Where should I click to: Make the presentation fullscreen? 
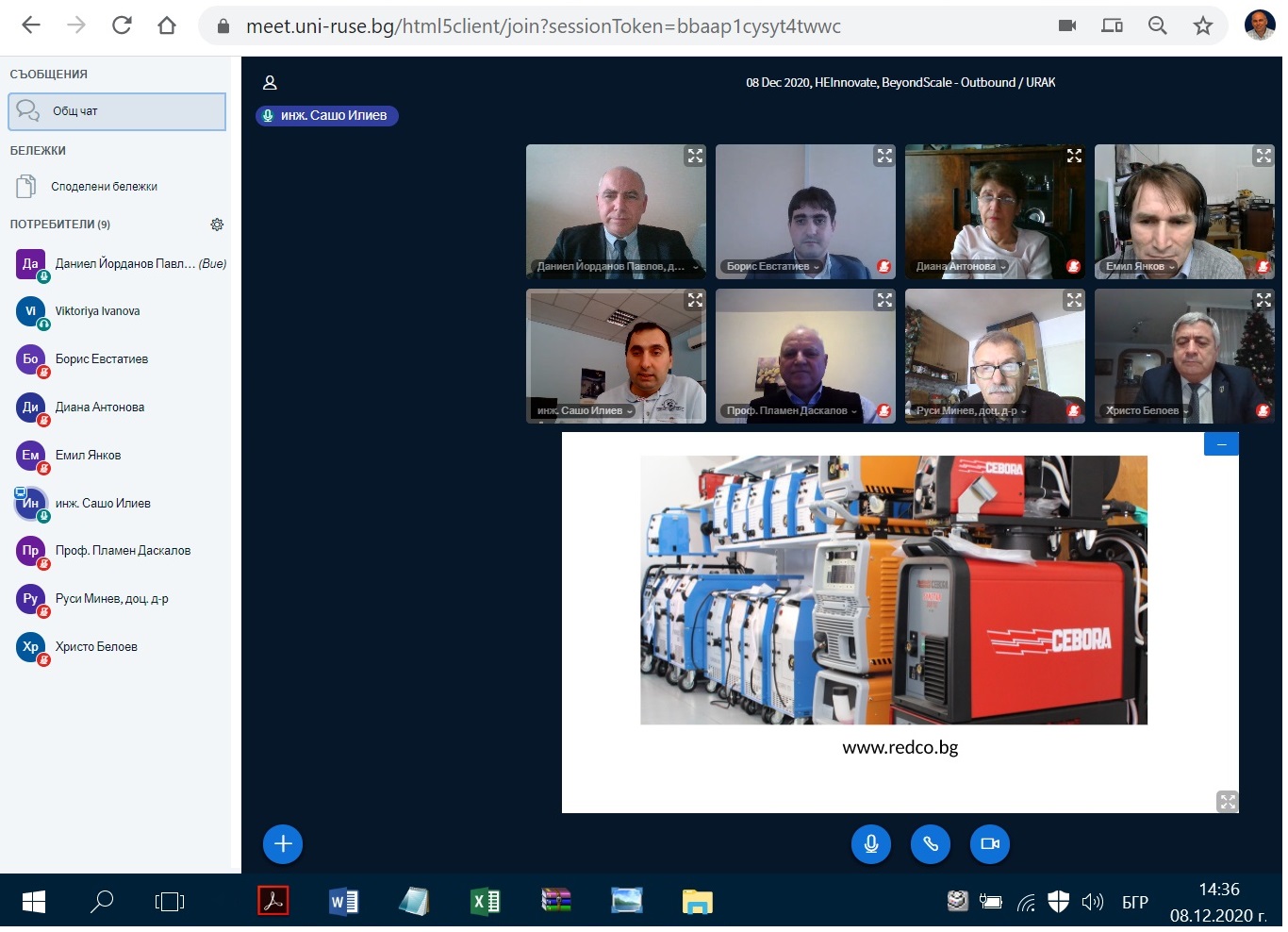(x=1227, y=801)
